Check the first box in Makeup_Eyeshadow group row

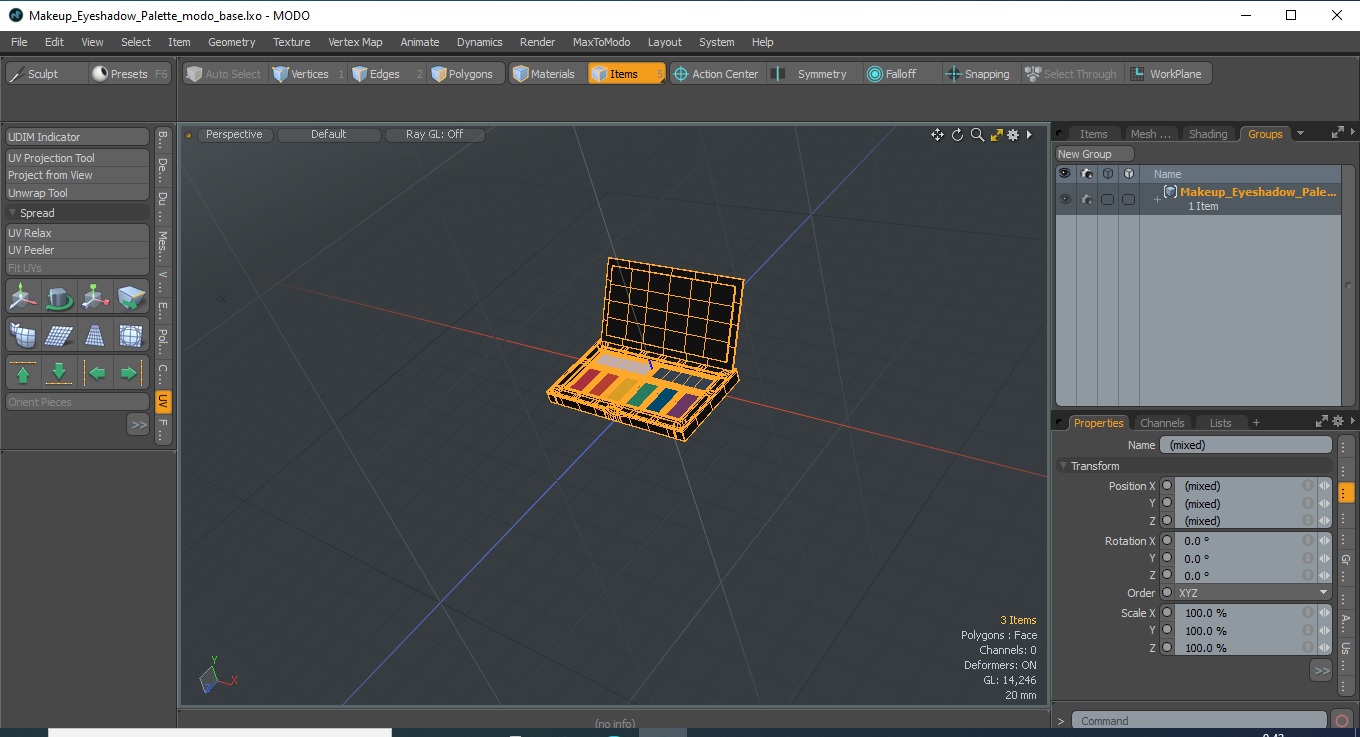(1107, 200)
